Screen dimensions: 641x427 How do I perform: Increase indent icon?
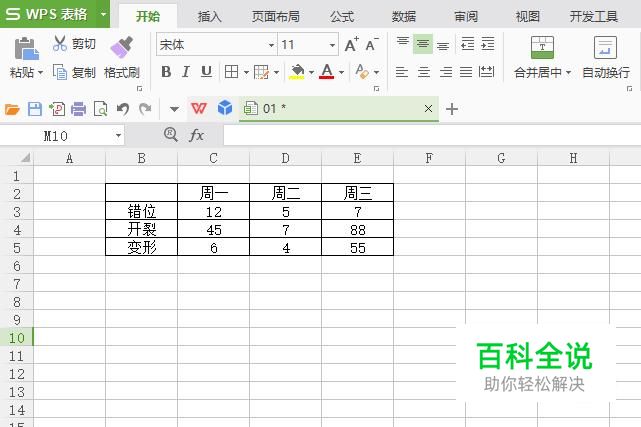(488, 43)
